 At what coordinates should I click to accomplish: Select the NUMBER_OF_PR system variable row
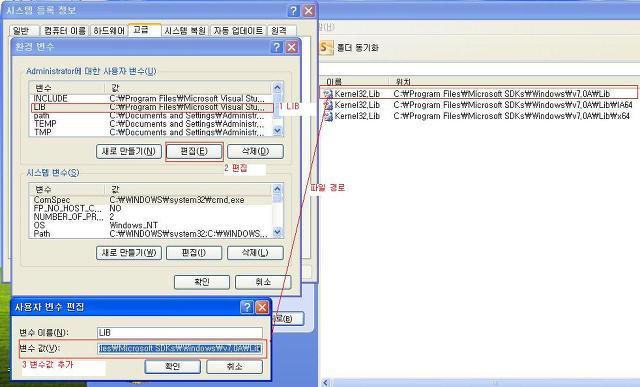(x=150, y=217)
